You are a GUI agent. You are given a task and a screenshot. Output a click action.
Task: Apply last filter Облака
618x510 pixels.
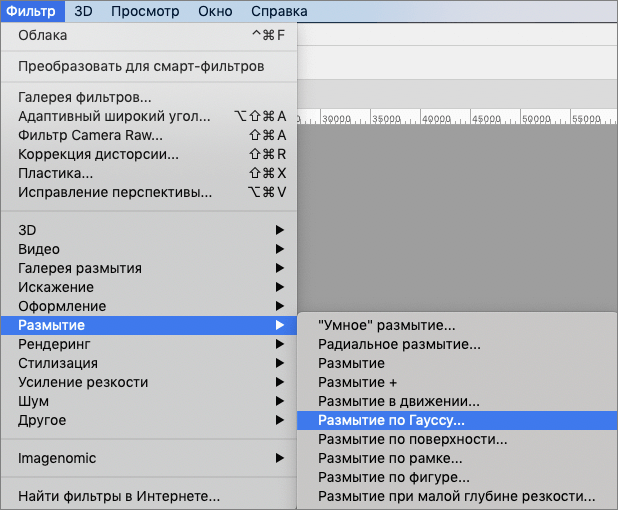click(x=149, y=35)
